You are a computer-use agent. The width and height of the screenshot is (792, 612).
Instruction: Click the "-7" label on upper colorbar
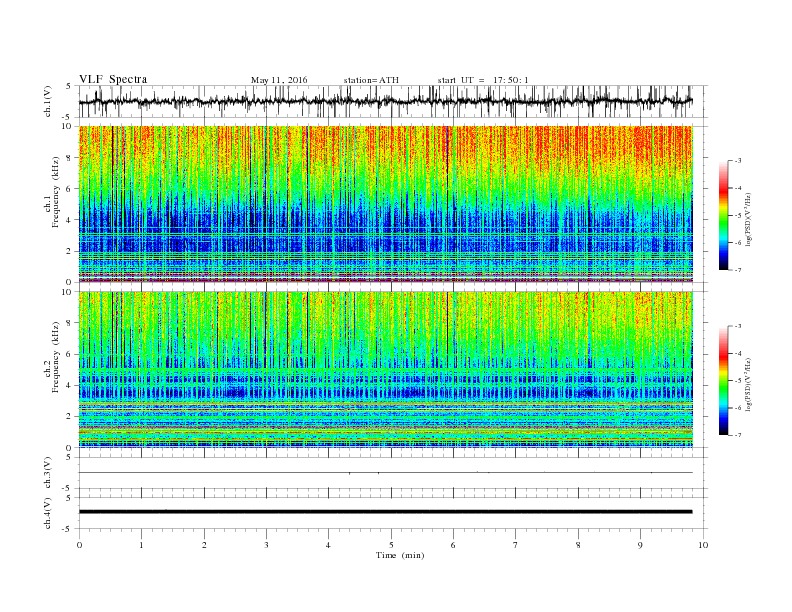(738, 270)
